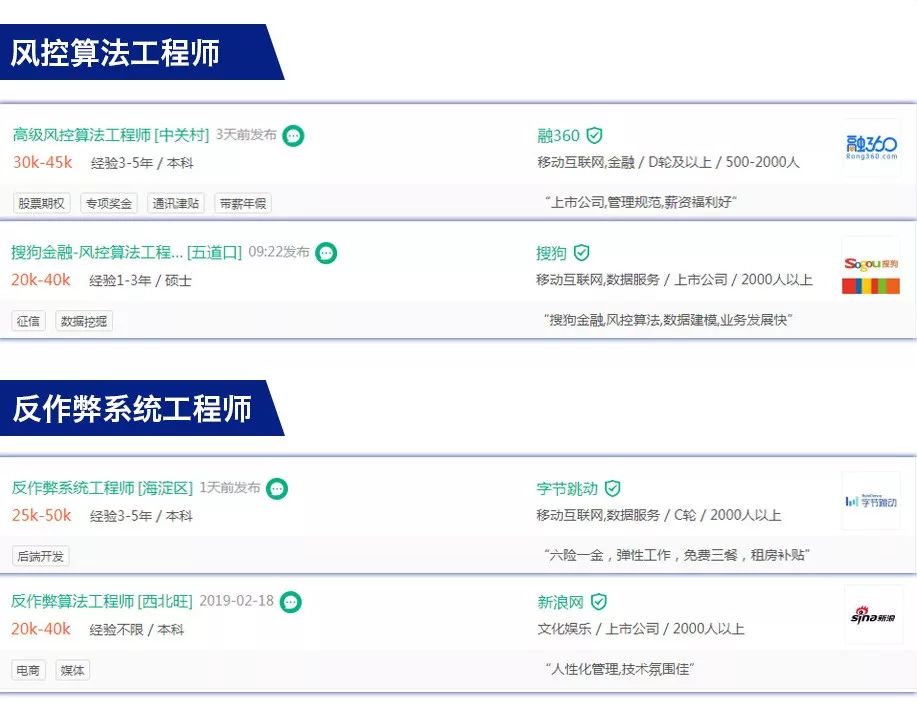
Task: Click posting date 2019-02-18
Action: 237,601
